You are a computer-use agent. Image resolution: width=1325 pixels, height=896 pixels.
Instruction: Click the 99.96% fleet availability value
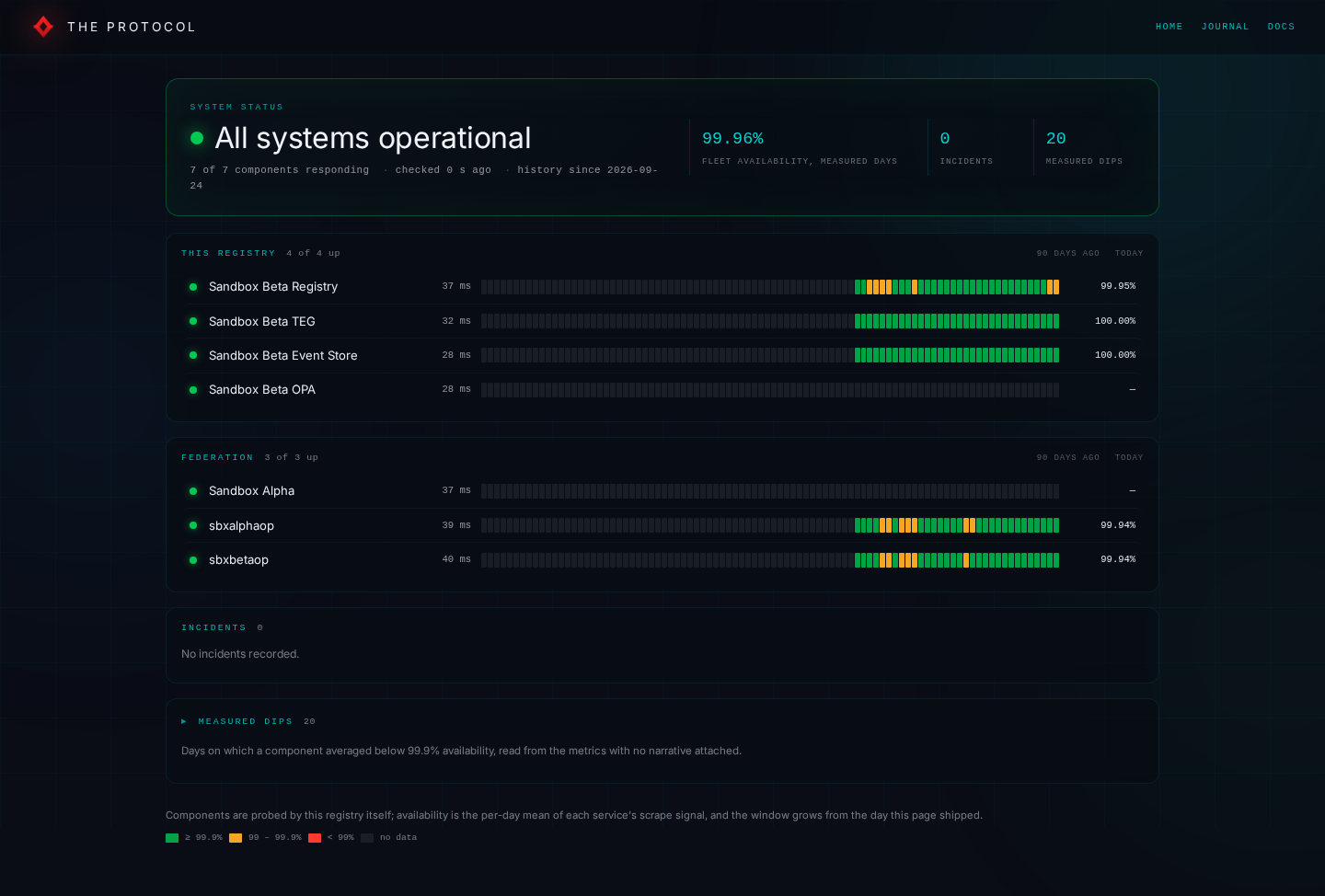[732, 138]
